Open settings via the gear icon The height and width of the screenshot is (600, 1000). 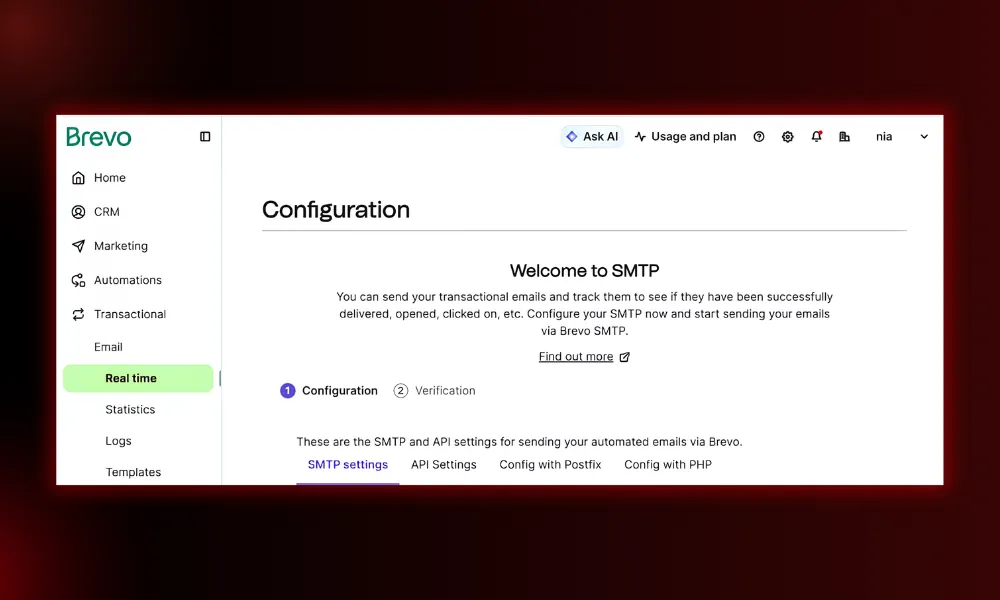pyautogui.click(x=788, y=136)
